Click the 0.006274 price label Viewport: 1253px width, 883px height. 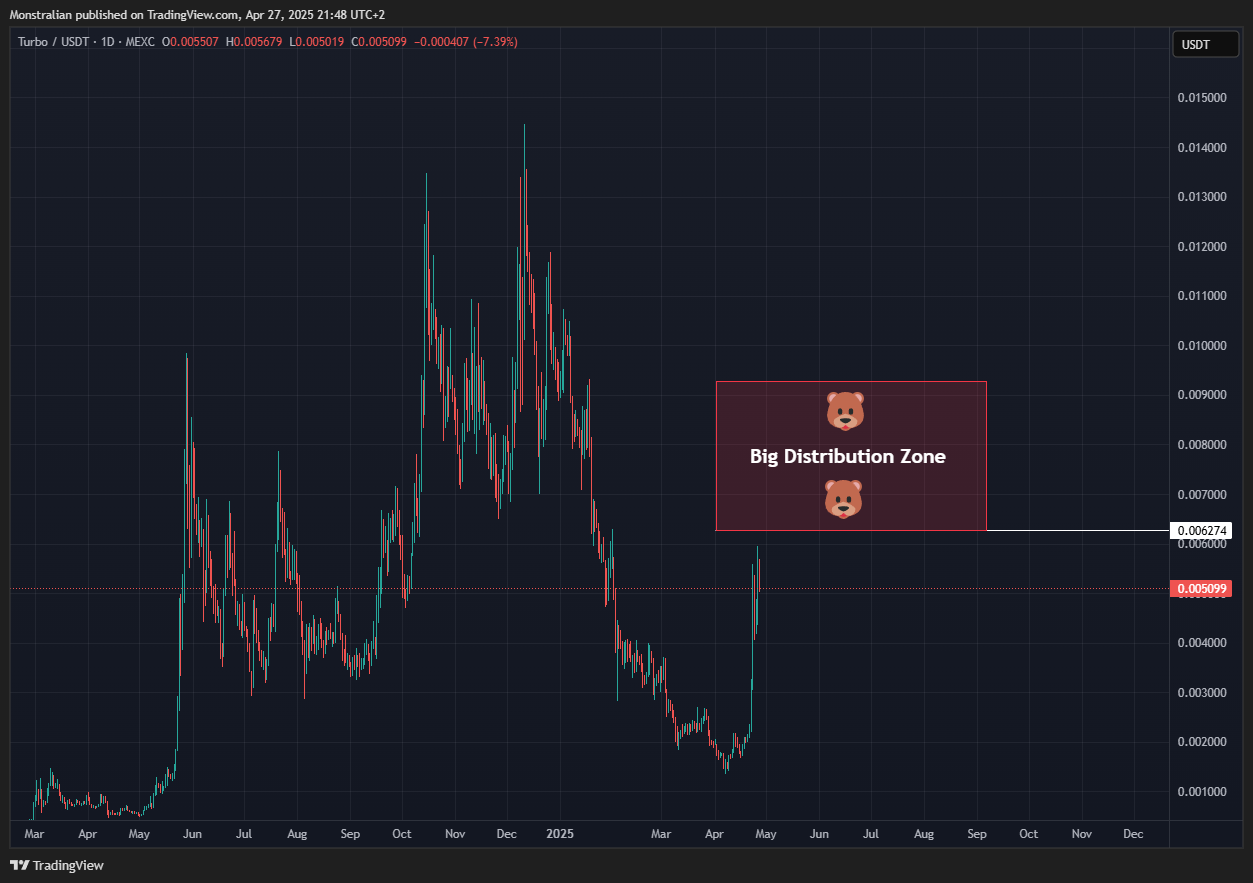point(1200,530)
